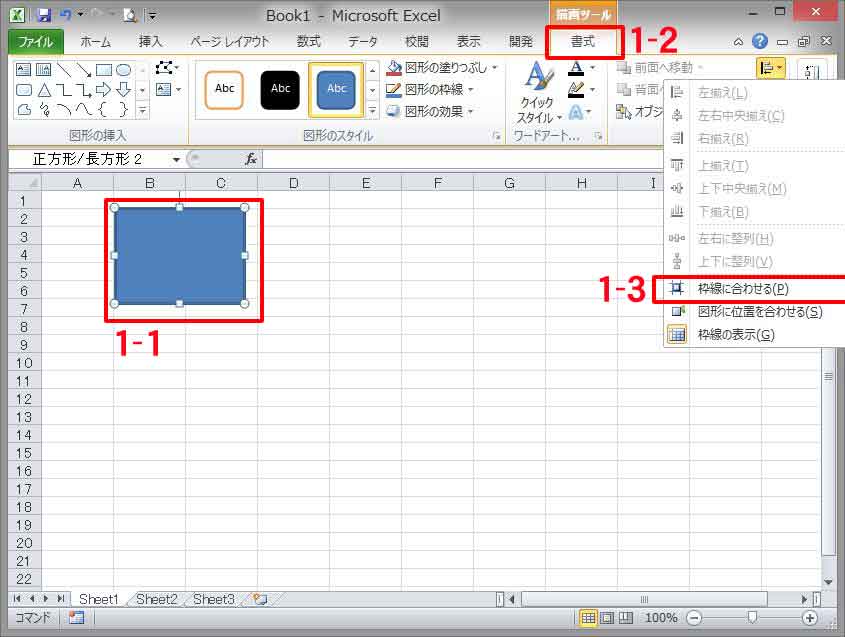Toggle 枠線の表示 (View Gridlines)
The image size is (845, 637).
[x=735, y=335]
